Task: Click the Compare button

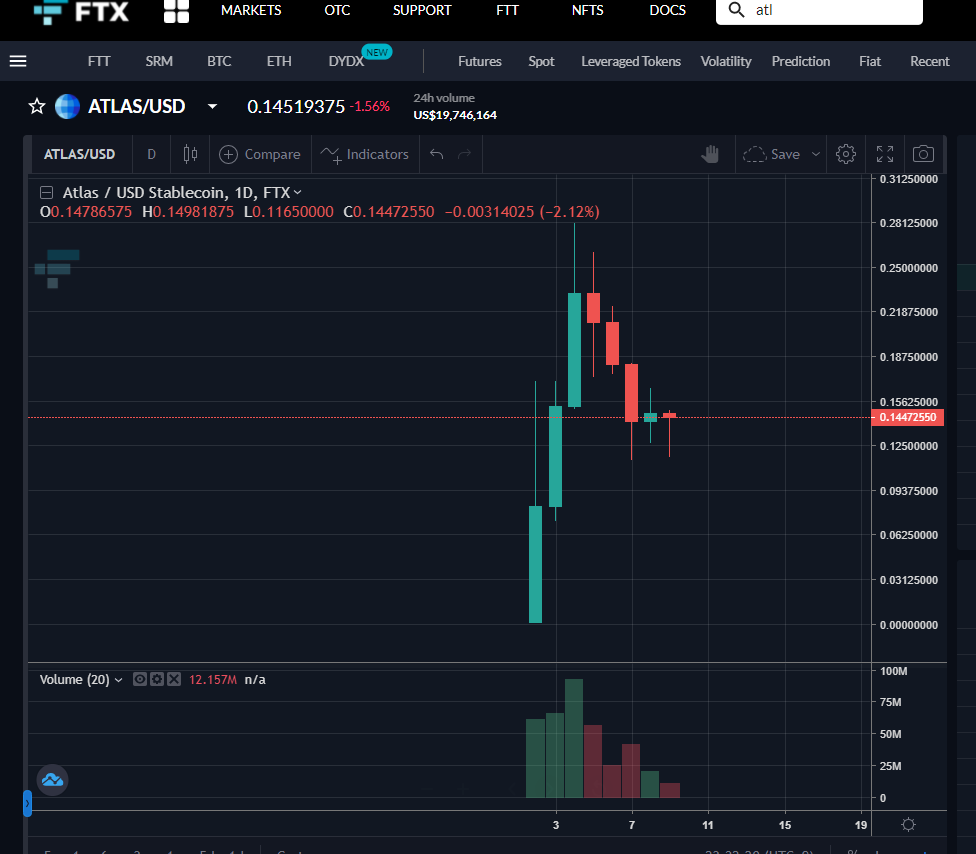Action: [x=260, y=154]
